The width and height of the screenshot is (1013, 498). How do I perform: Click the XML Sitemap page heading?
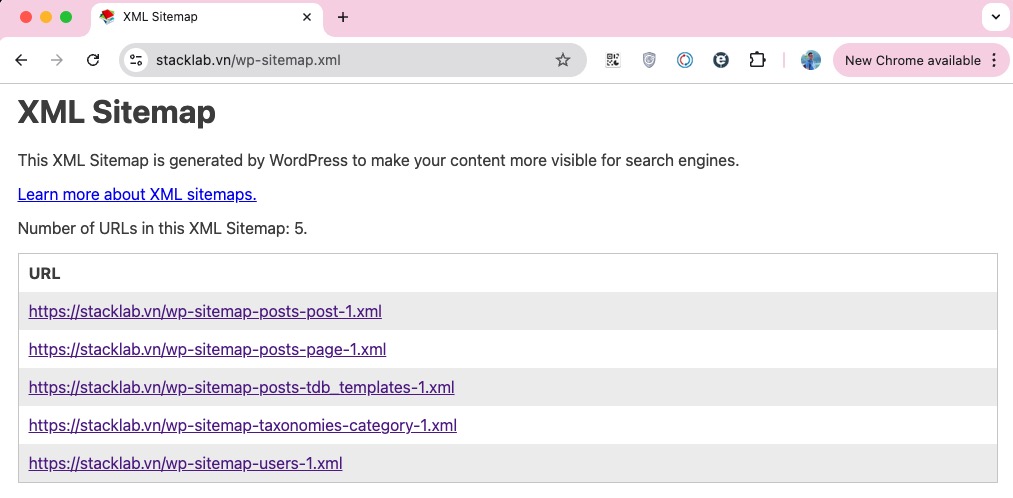(x=116, y=112)
